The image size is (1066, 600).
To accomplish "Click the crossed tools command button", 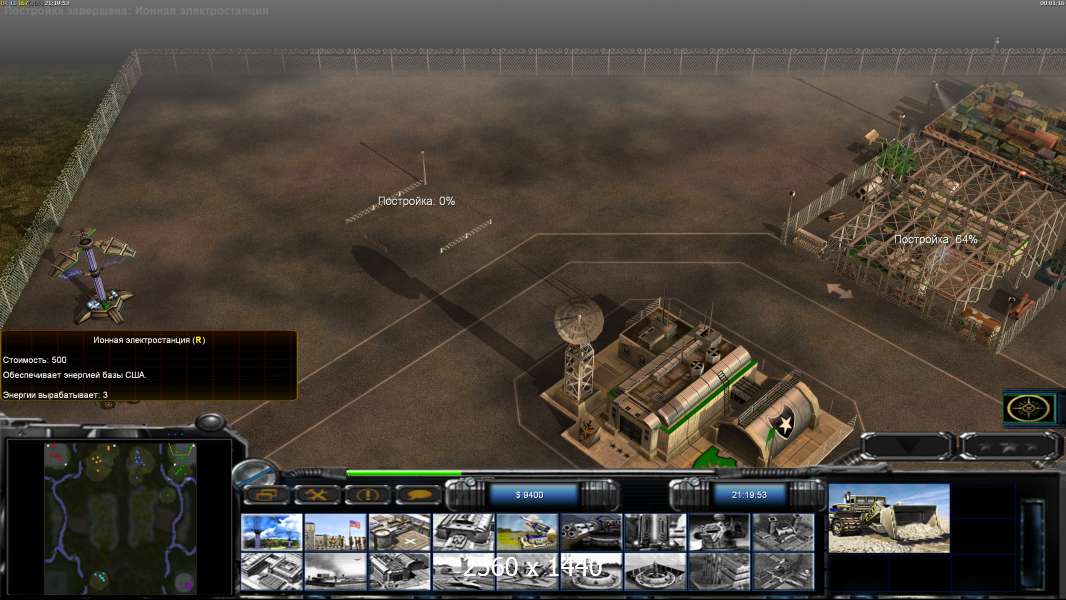I will pos(317,495).
